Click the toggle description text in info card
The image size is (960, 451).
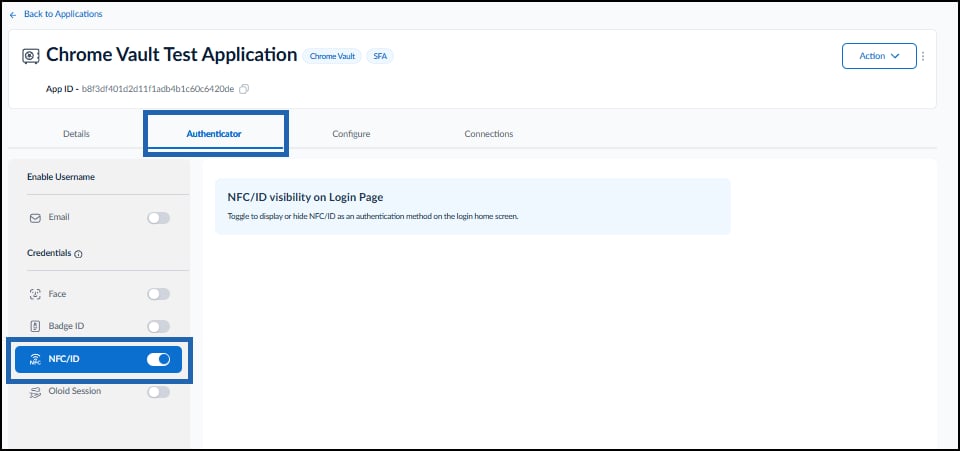pos(373,217)
